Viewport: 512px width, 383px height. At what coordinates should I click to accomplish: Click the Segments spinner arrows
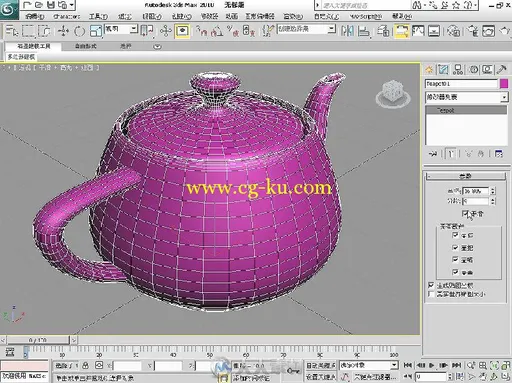click(493, 201)
